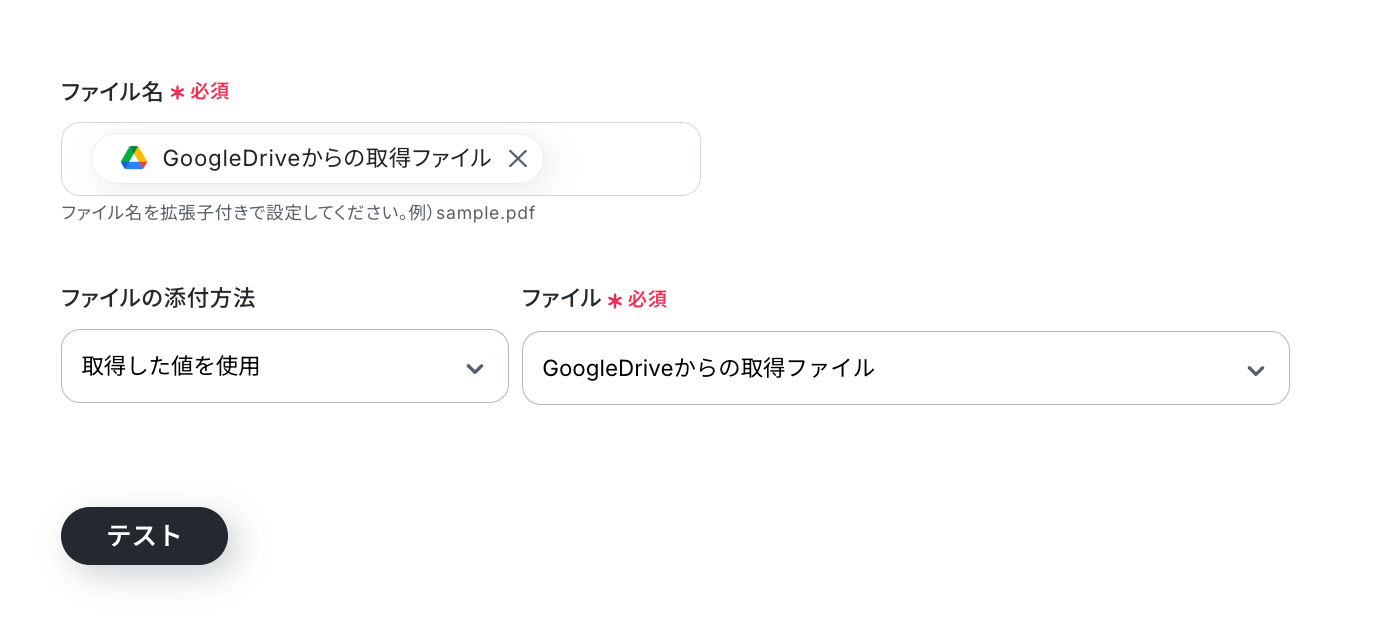The width and height of the screenshot is (1386, 644).
Task: Click the 取得した値を使用 text in the dropdown
Action: point(171,366)
